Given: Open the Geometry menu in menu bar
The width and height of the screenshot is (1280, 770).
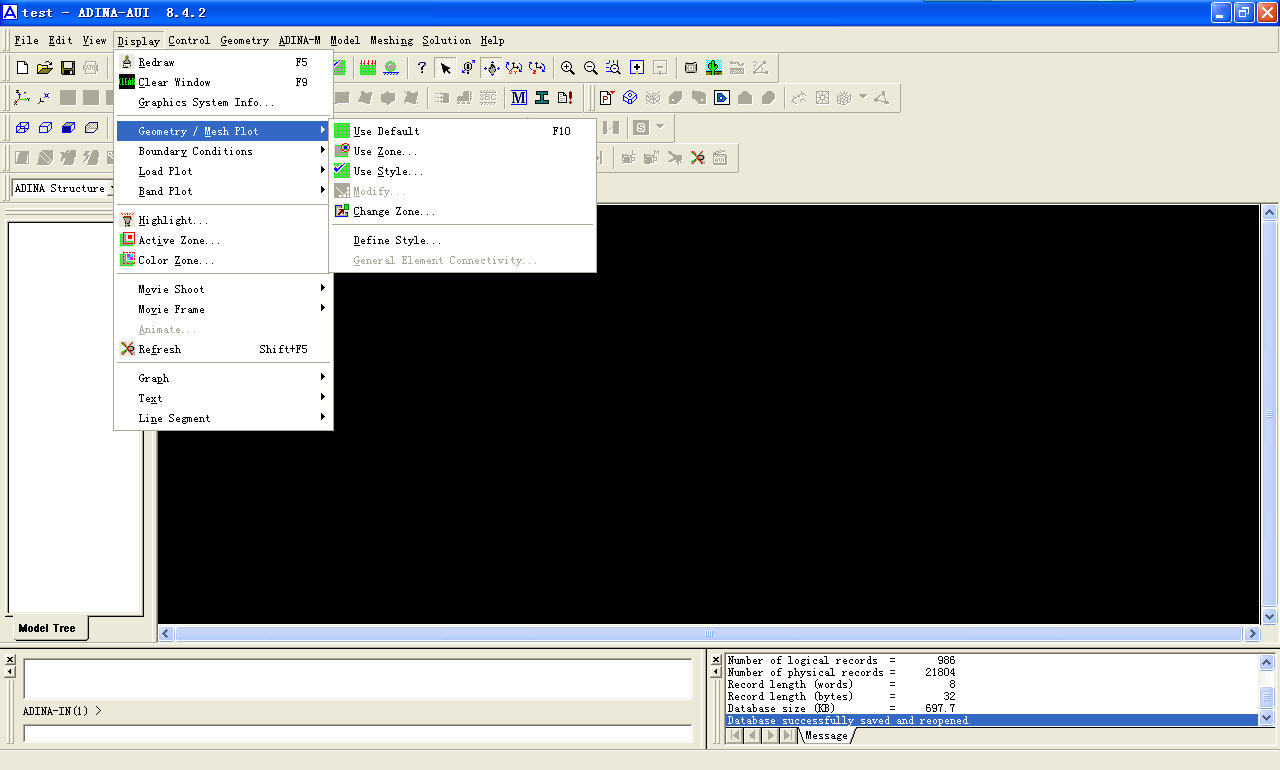Looking at the screenshot, I should coord(245,40).
